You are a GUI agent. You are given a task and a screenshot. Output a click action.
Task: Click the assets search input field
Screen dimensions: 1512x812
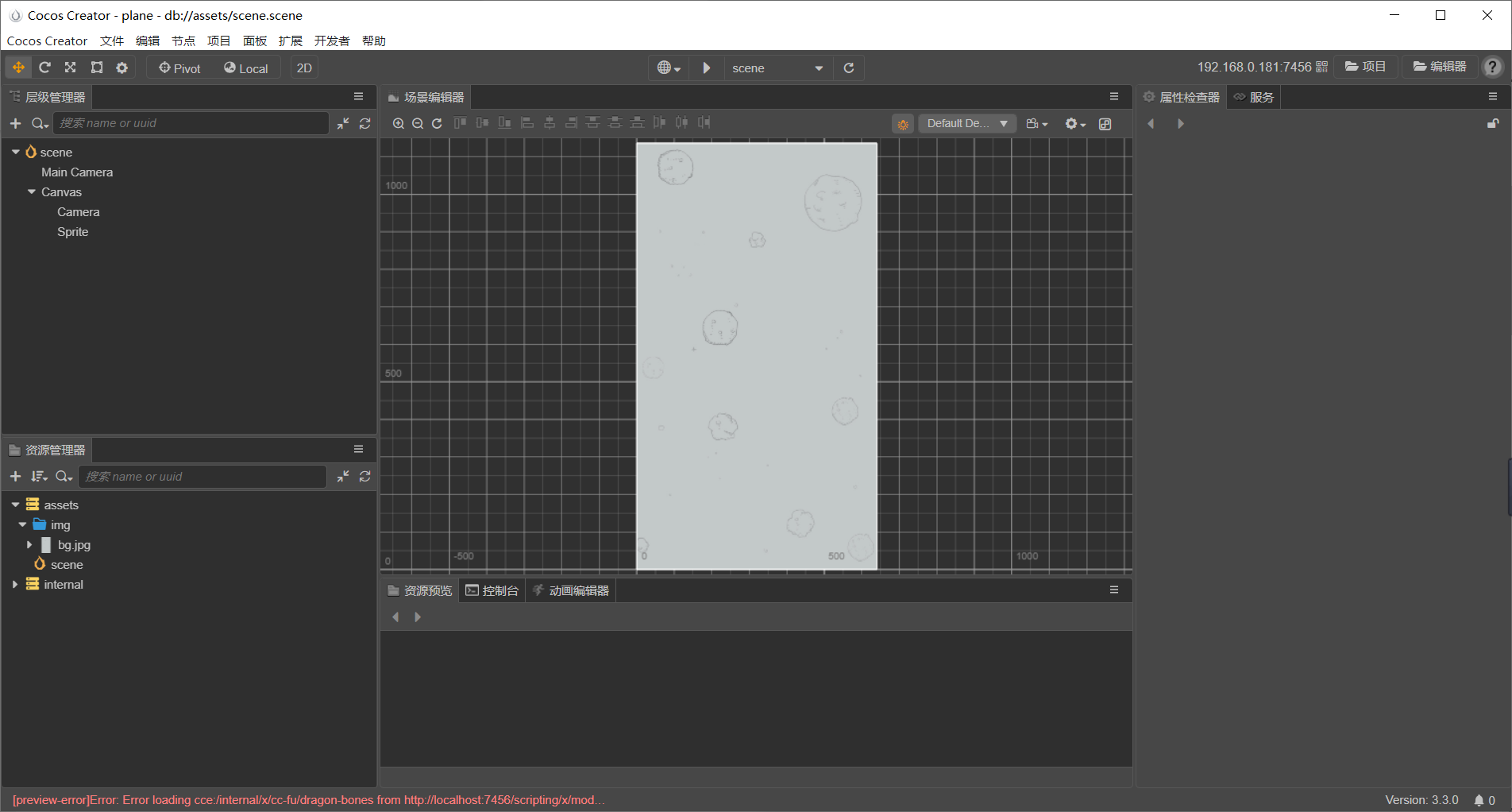pyautogui.click(x=202, y=476)
